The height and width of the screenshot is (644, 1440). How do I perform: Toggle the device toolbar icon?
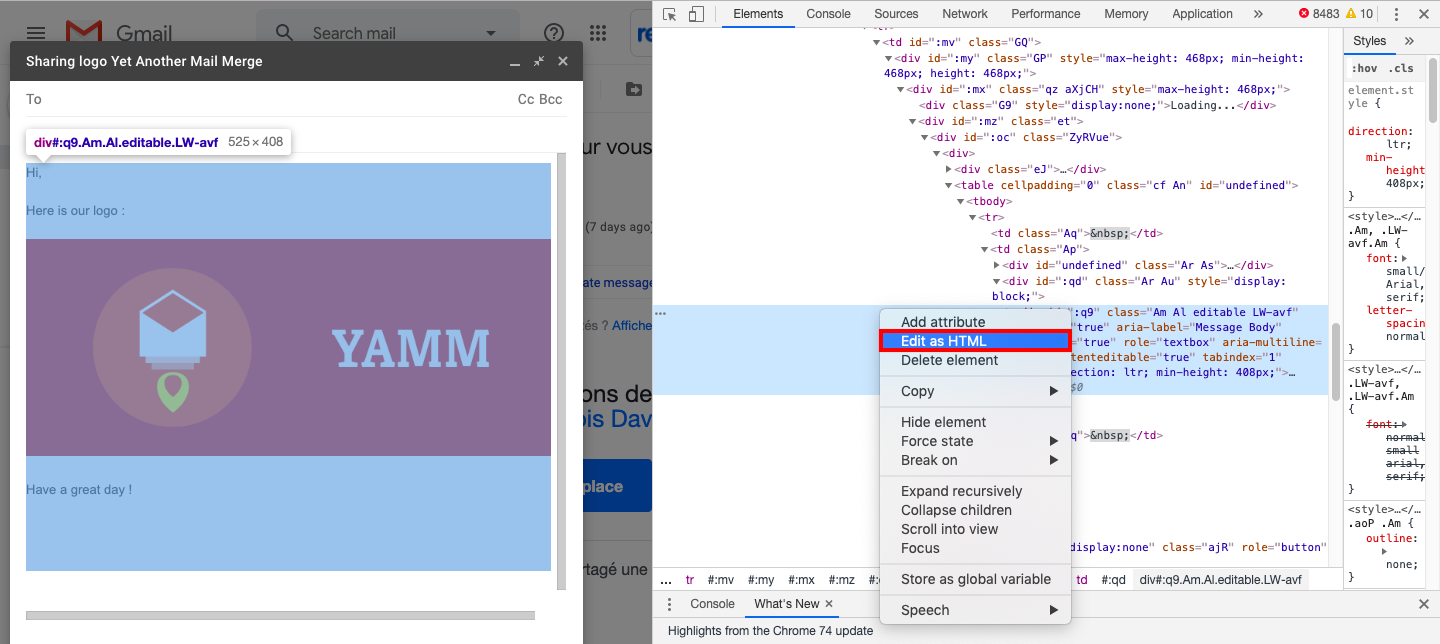tap(696, 14)
